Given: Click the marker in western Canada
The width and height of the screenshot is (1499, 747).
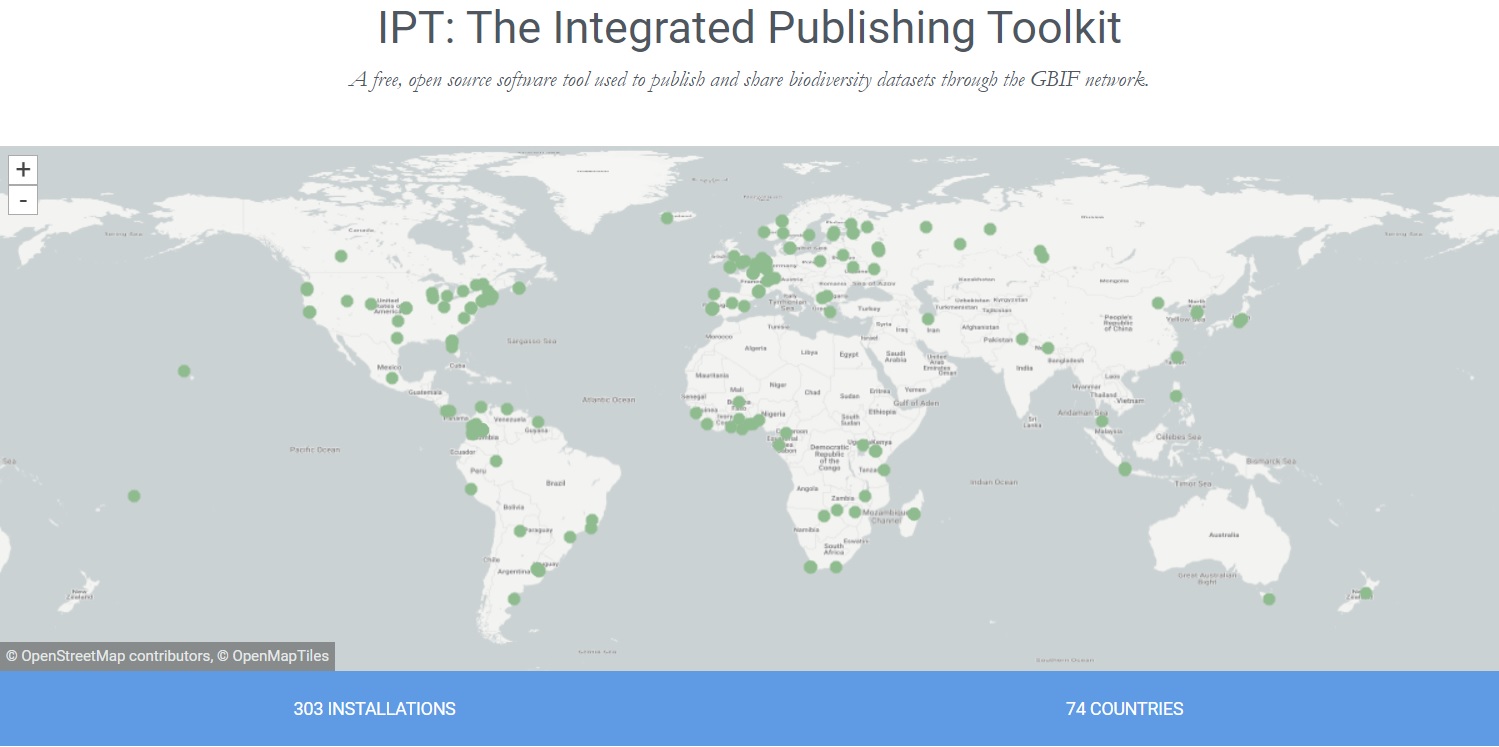Looking at the screenshot, I should coord(341,256).
